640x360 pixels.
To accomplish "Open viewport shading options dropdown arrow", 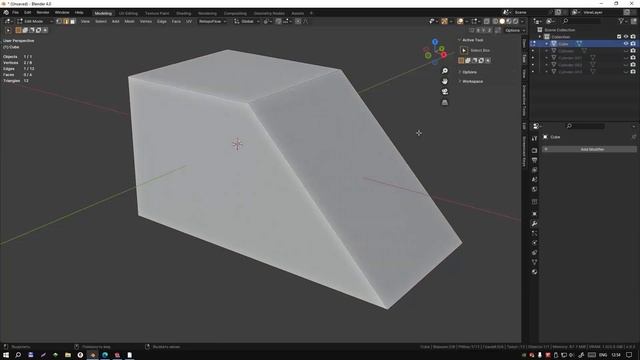I will click(522, 21).
